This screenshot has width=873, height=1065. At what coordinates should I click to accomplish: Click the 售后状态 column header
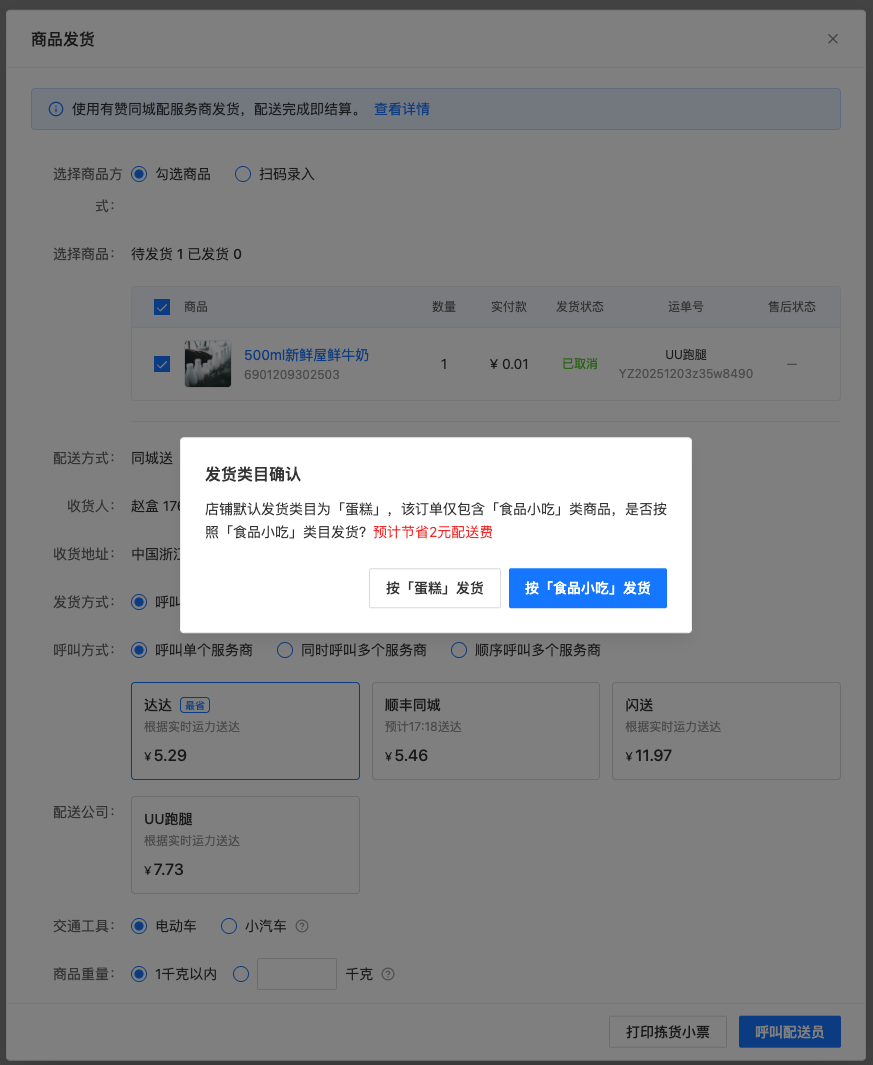tap(791, 307)
